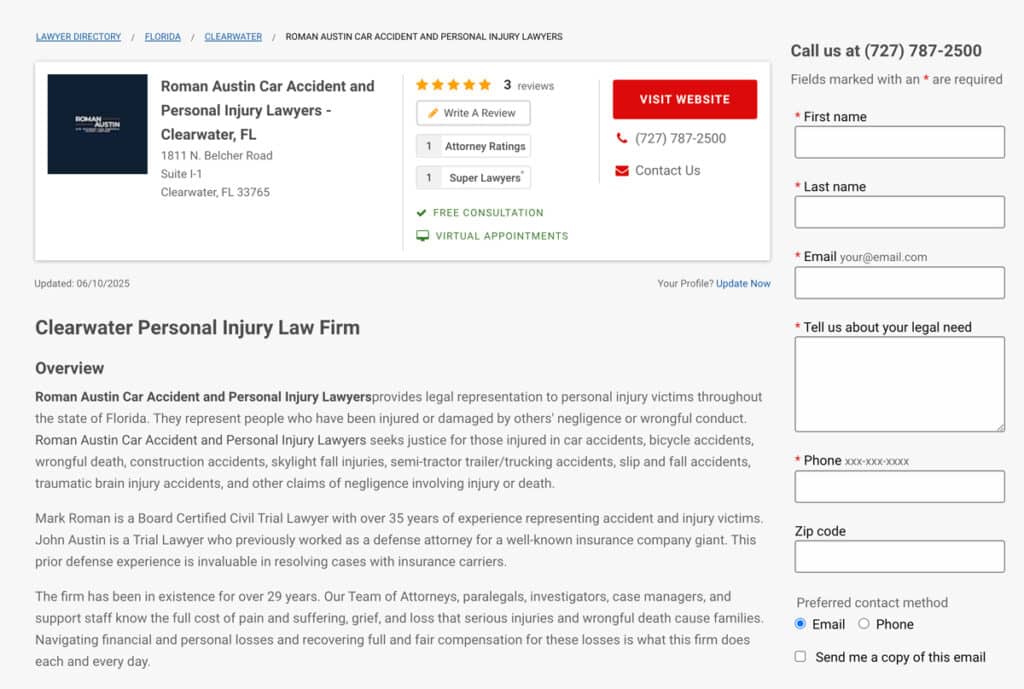
Task: Click the Overview heading
Action: (69, 368)
